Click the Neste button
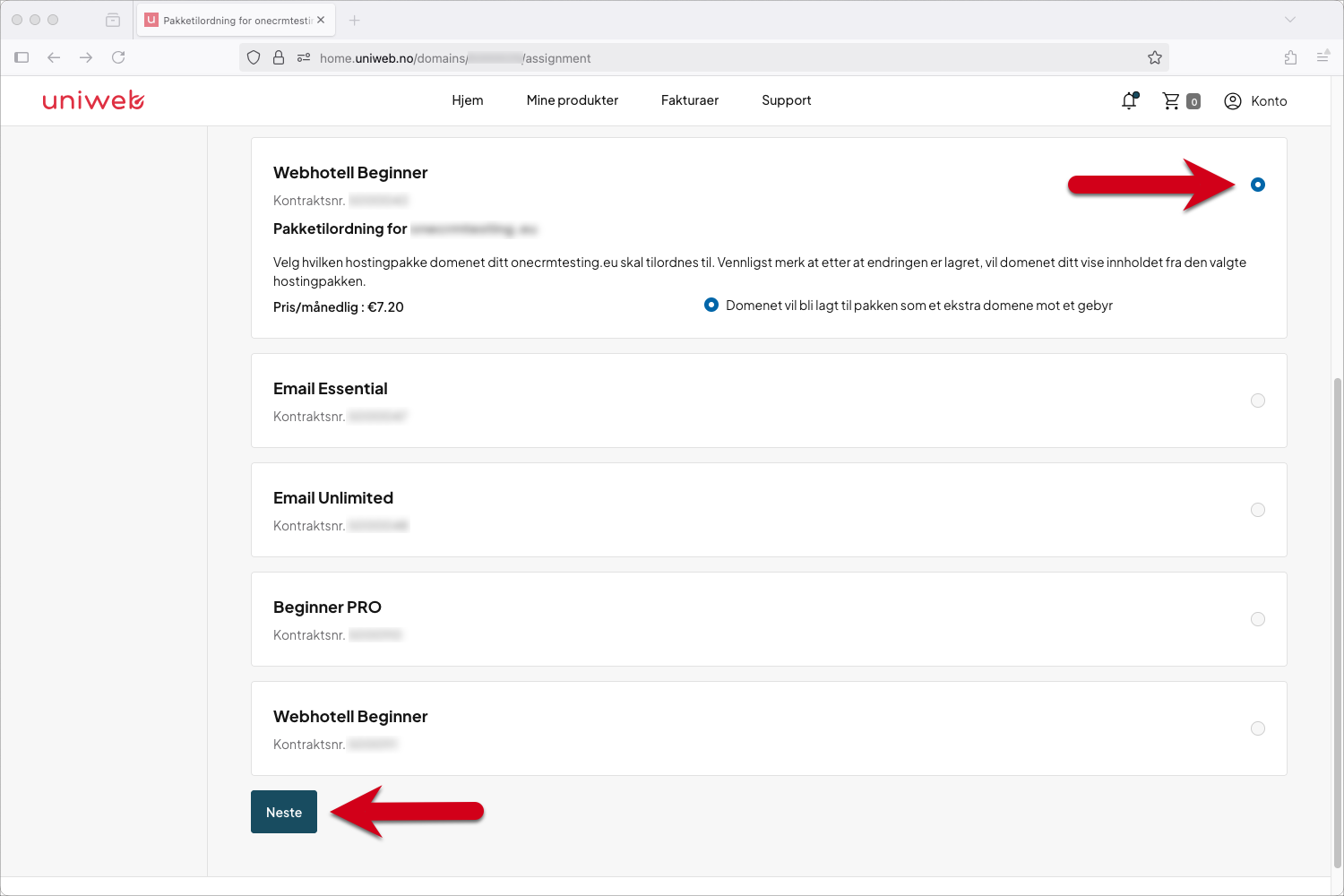This screenshot has width=1344, height=896. (284, 812)
